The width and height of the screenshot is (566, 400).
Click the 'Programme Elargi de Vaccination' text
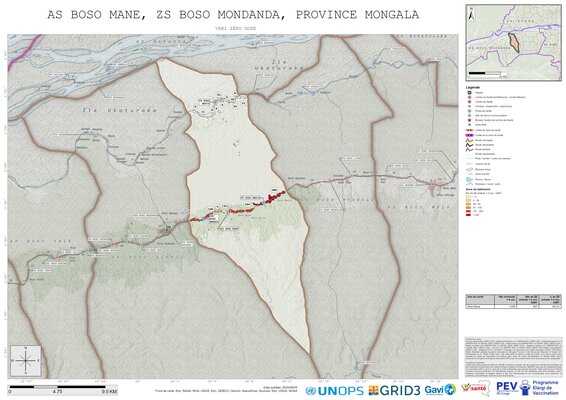545,387
